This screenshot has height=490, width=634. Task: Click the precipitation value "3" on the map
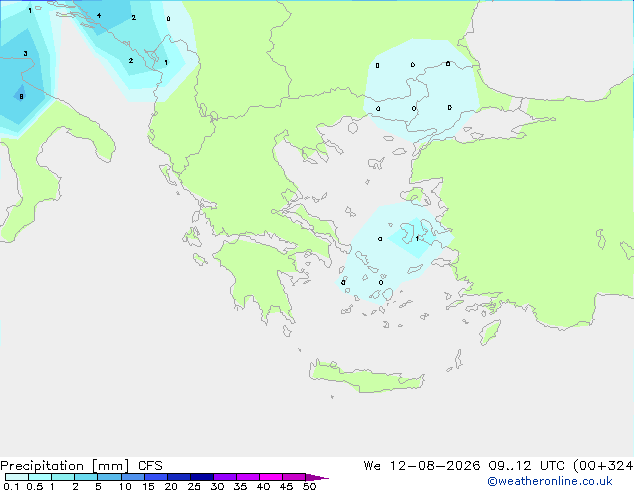(25, 53)
